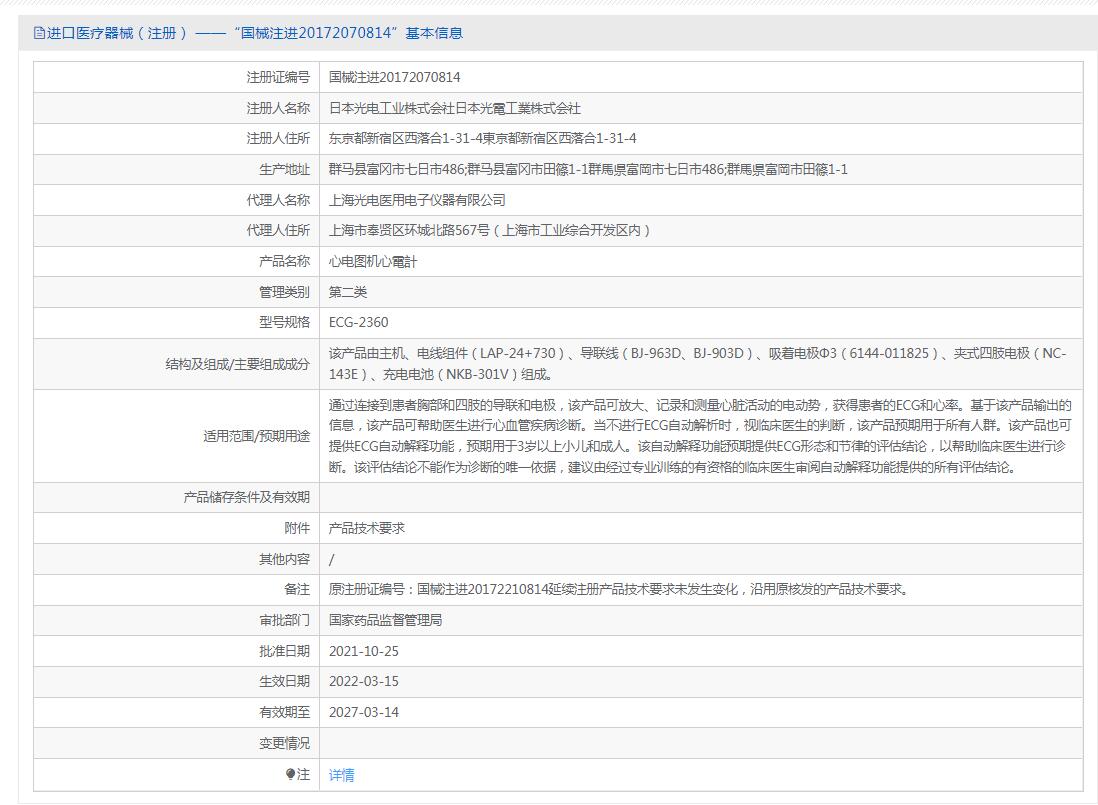Click the structure and composition description text
Viewport: 1098px width, 805px height.
[697, 364]
